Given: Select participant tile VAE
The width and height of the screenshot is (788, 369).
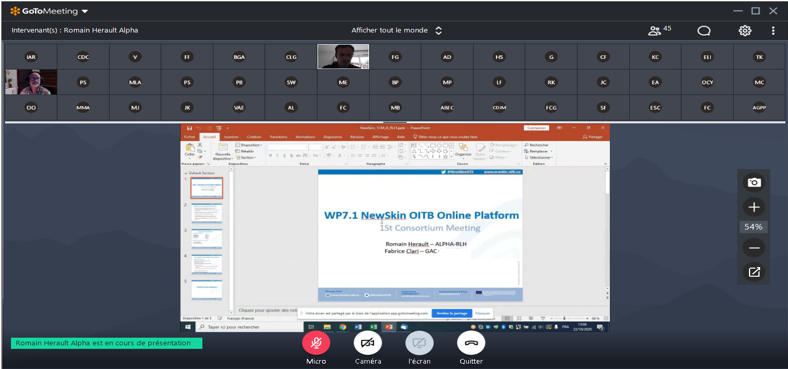Looking at the screenshot, I should click(x=239, y=108).
